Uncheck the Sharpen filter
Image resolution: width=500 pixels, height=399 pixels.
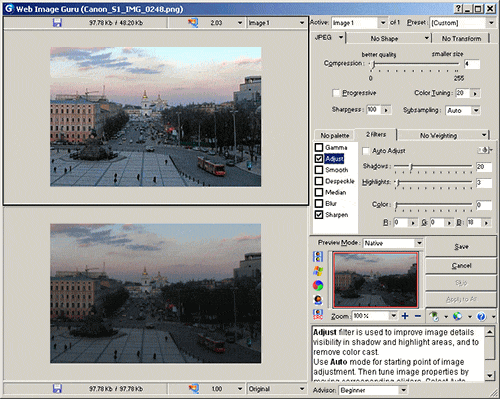pos(319,215)
